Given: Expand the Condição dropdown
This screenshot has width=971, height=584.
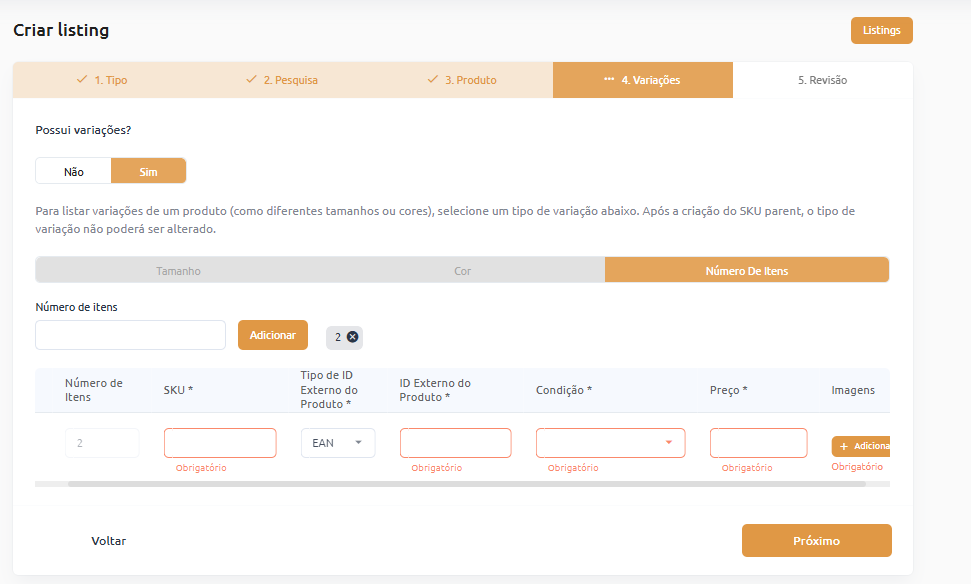Looking at the screenshot, I should coord(610,443).
